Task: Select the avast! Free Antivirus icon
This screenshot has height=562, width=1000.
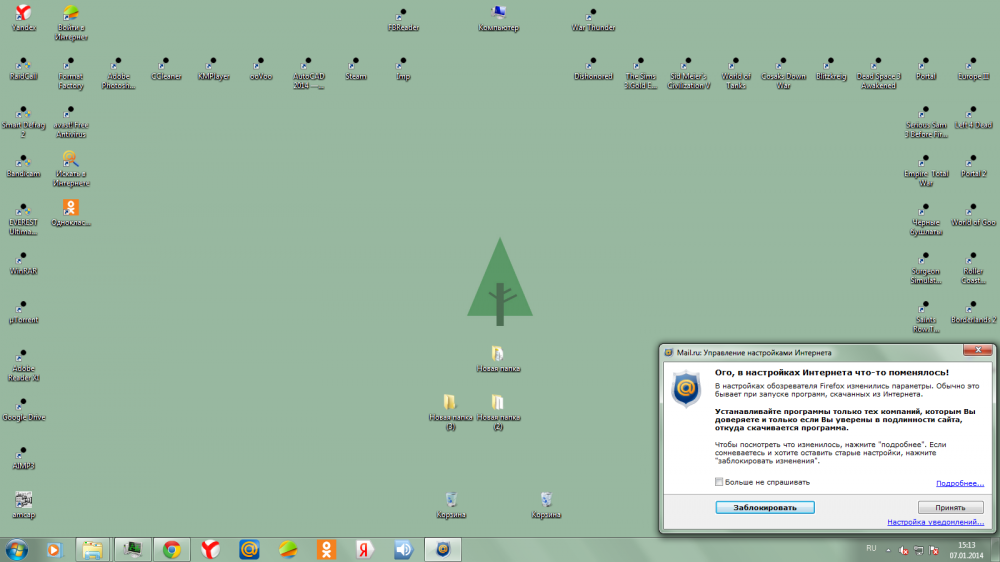Action: [71, 121]
